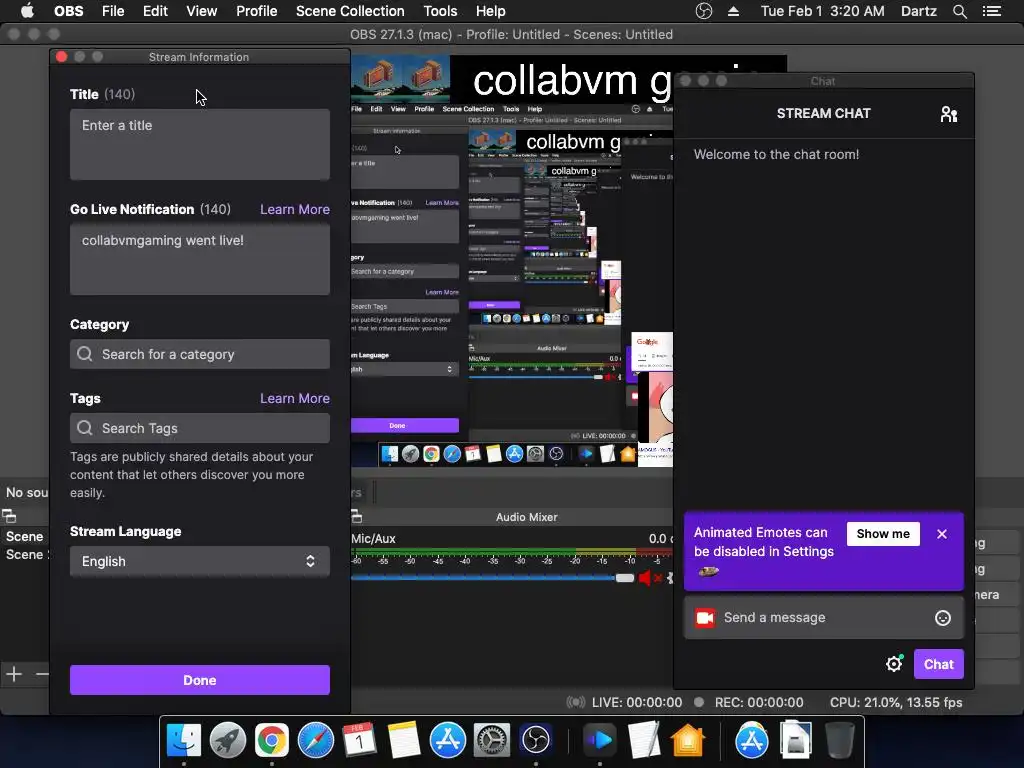Click the CPU: 21.0%, 13.55 fps status
The width and height of the screenshot is (1024, 768).
[896, 702]
